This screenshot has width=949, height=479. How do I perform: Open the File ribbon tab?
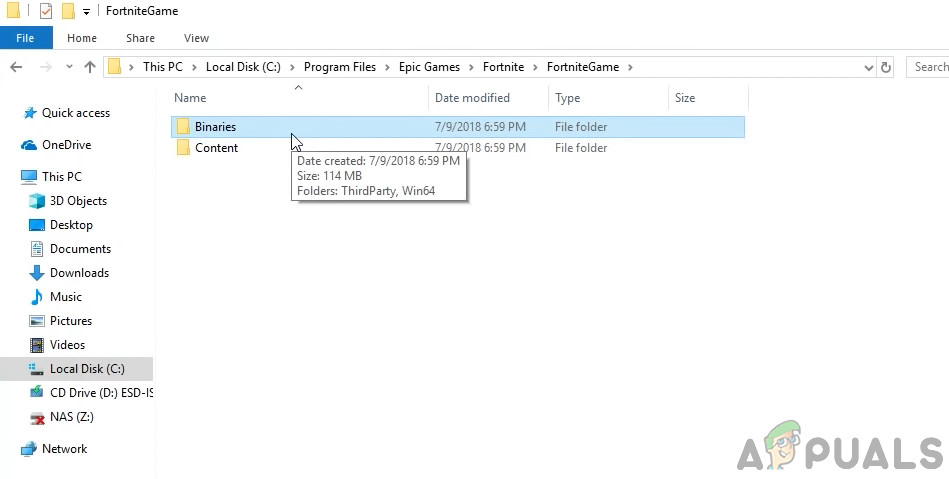[25, 38]
